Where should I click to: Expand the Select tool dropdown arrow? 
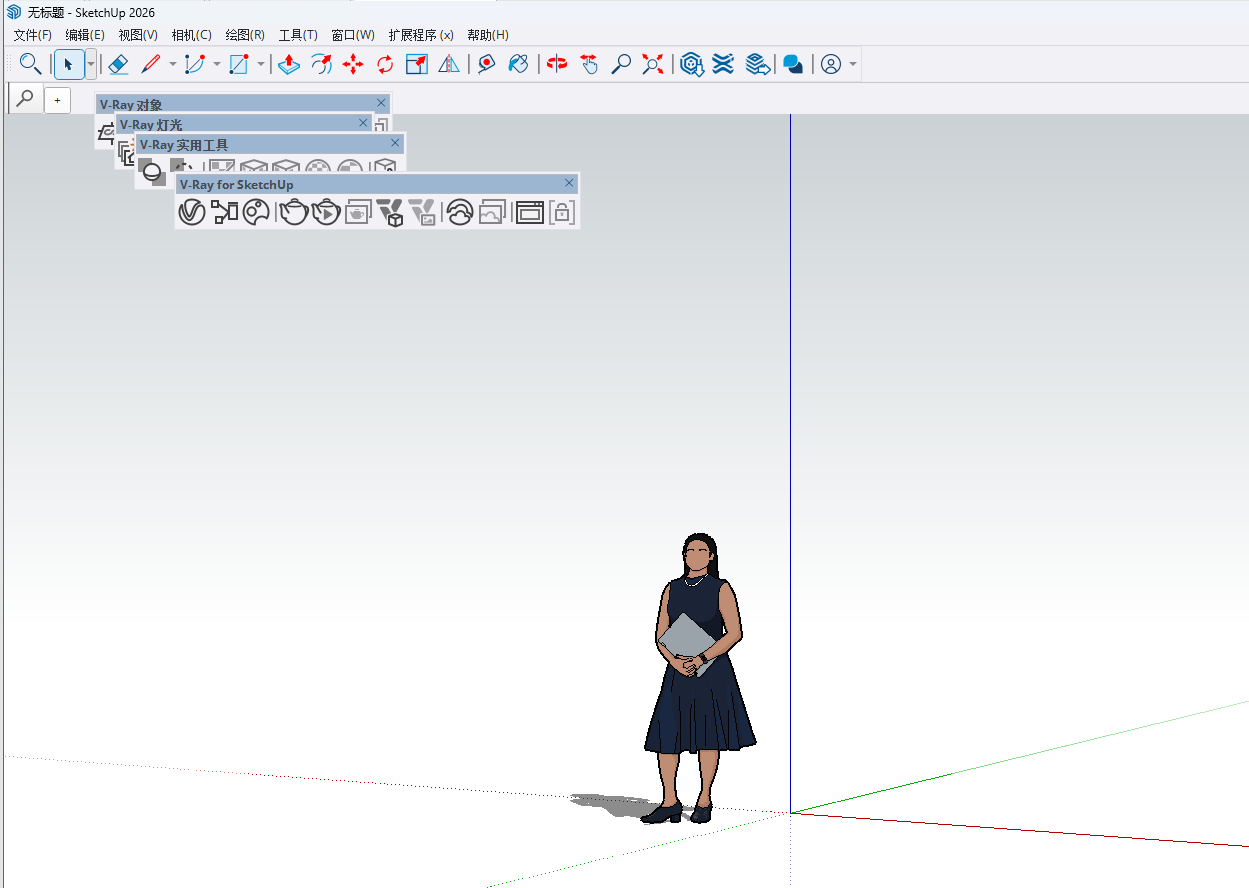pos(91,64)
